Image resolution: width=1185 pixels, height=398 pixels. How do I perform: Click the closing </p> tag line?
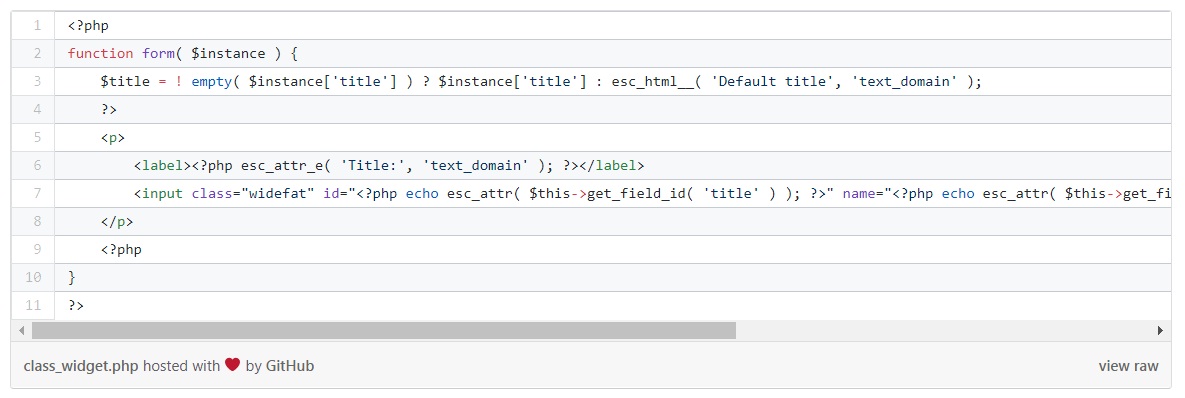[x=613, y=221]
